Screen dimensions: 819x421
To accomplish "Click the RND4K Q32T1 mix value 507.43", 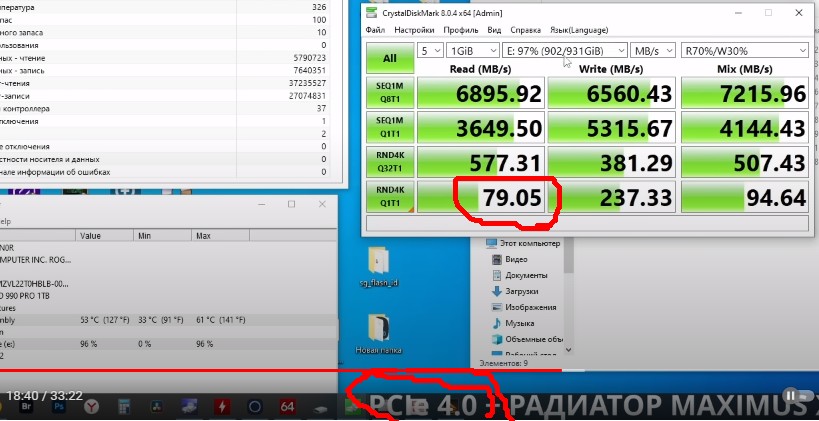I will [x=745, y=162].
